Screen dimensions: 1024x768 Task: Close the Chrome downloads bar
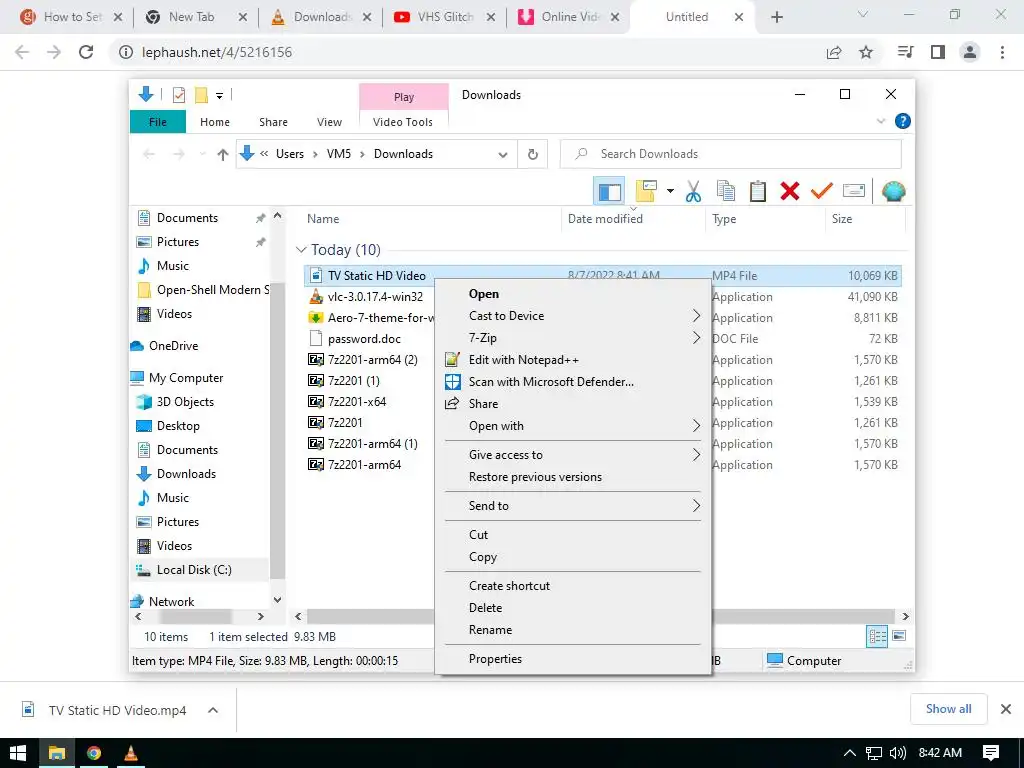point(1006,709)
